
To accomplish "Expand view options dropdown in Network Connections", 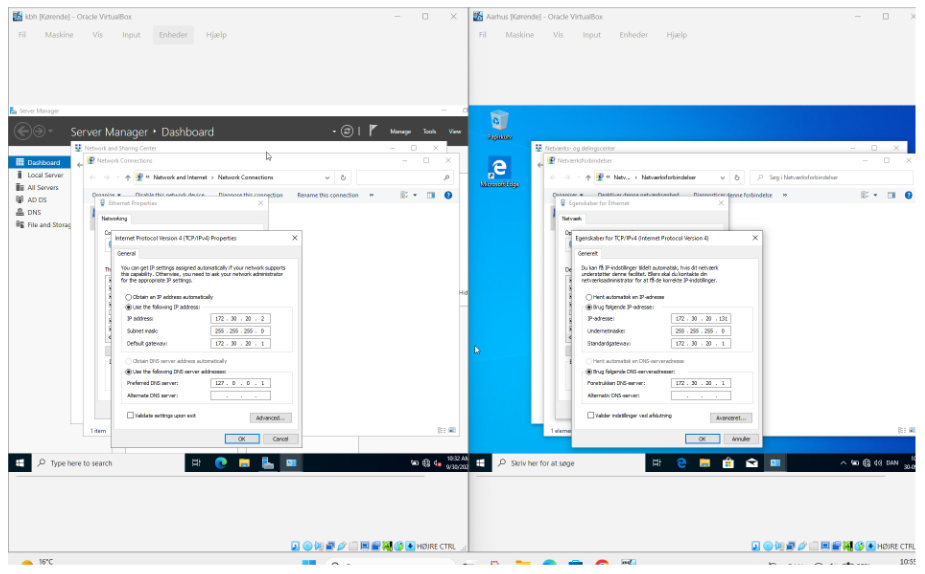I will [415, 195].
